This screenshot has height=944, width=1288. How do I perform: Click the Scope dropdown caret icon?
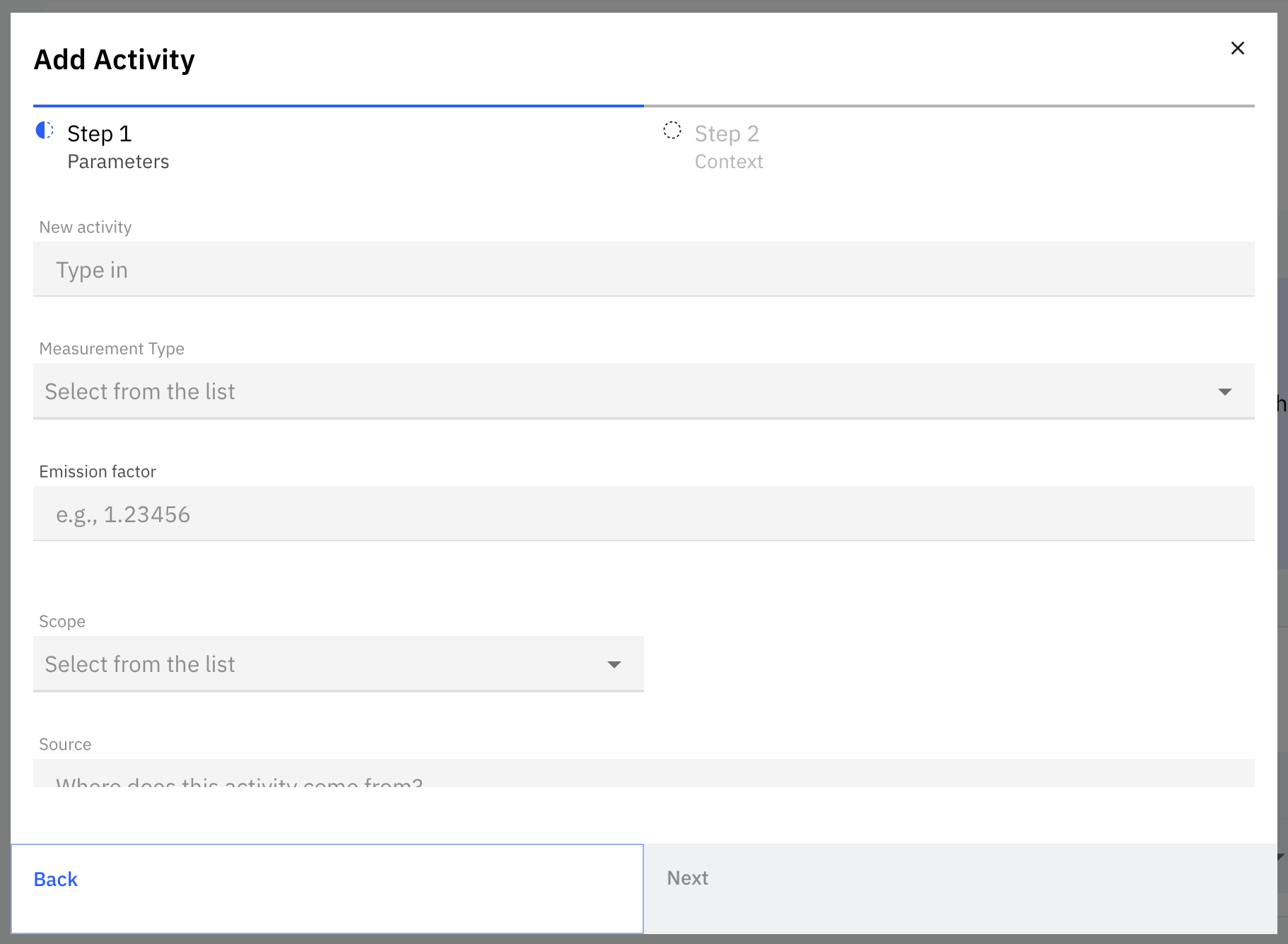[614, 664]
